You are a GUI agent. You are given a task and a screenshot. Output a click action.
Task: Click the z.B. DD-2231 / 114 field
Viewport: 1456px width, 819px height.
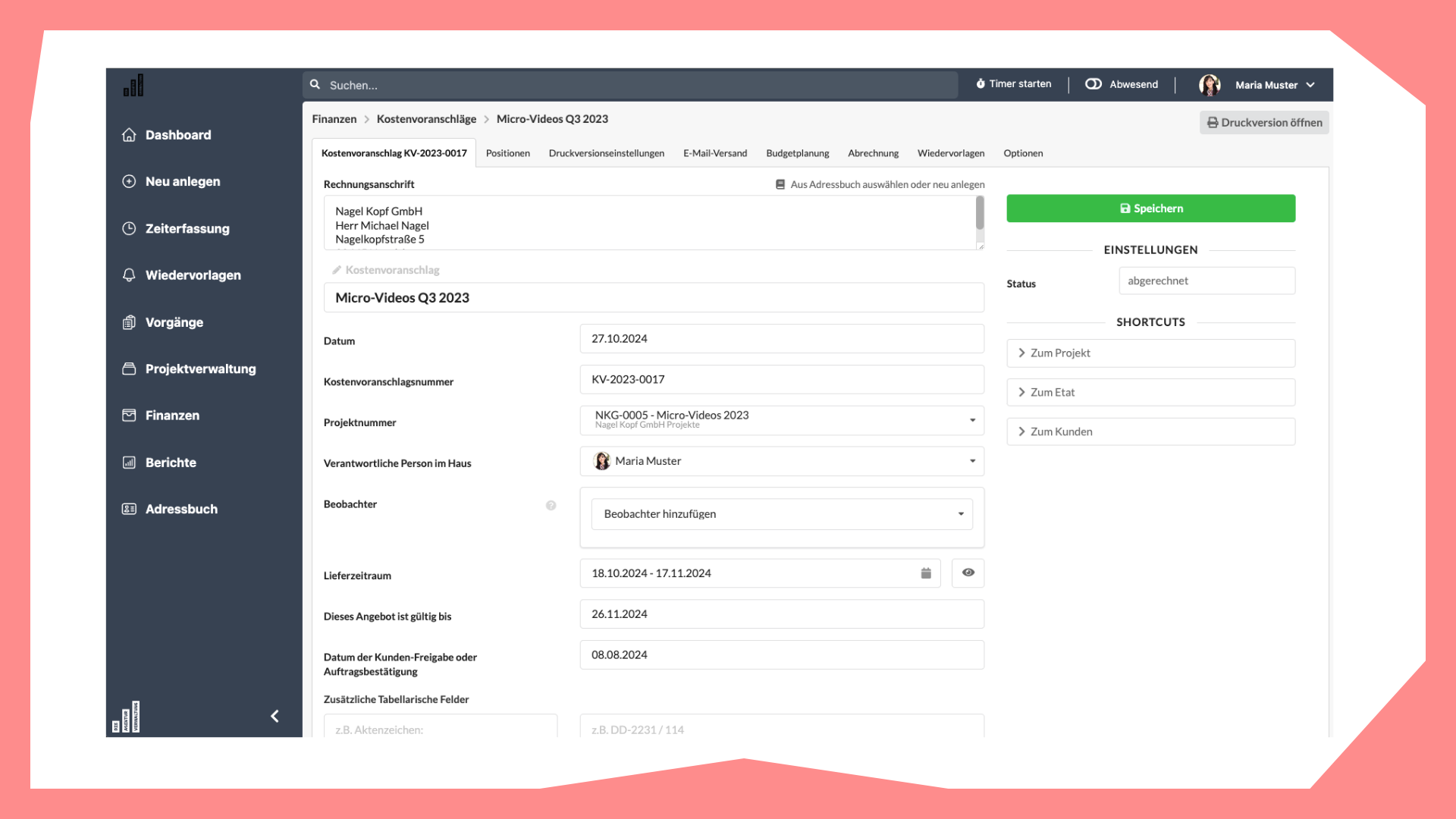tap(782, 726)
